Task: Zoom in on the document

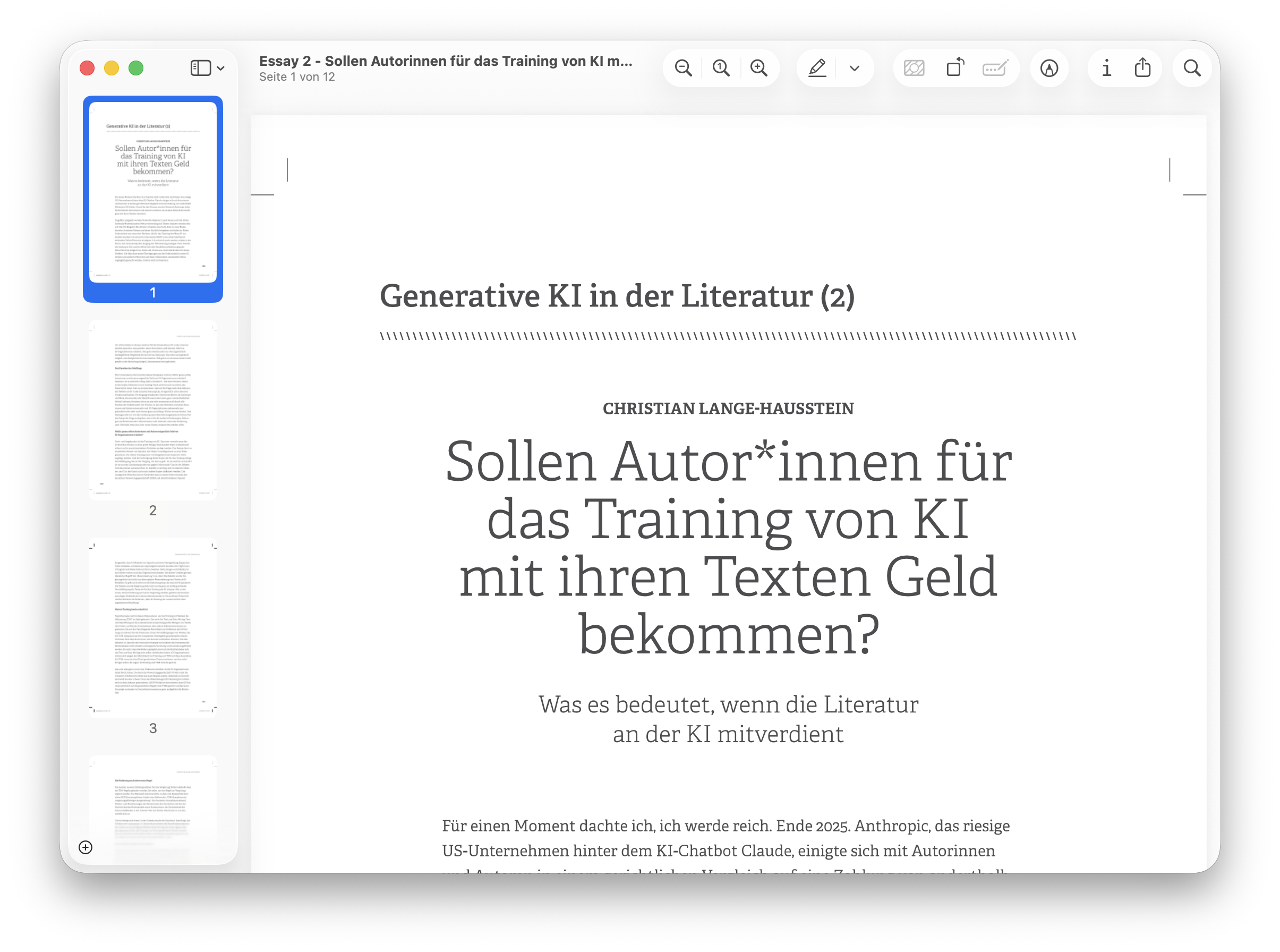Action: [x=760, y=67]
